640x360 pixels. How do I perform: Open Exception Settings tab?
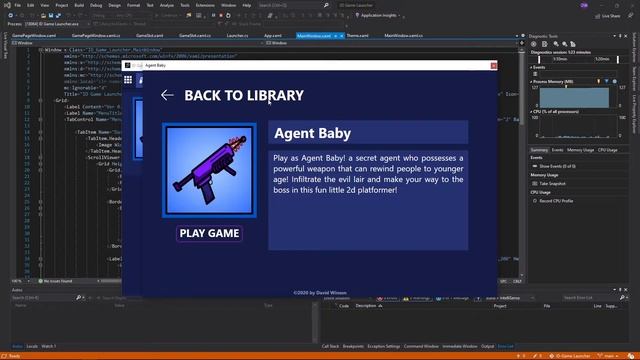384,346
